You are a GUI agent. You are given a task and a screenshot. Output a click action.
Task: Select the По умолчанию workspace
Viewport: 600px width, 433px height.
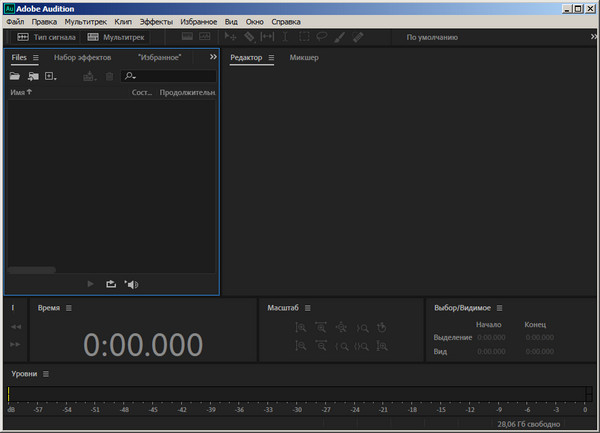(432, 37)
